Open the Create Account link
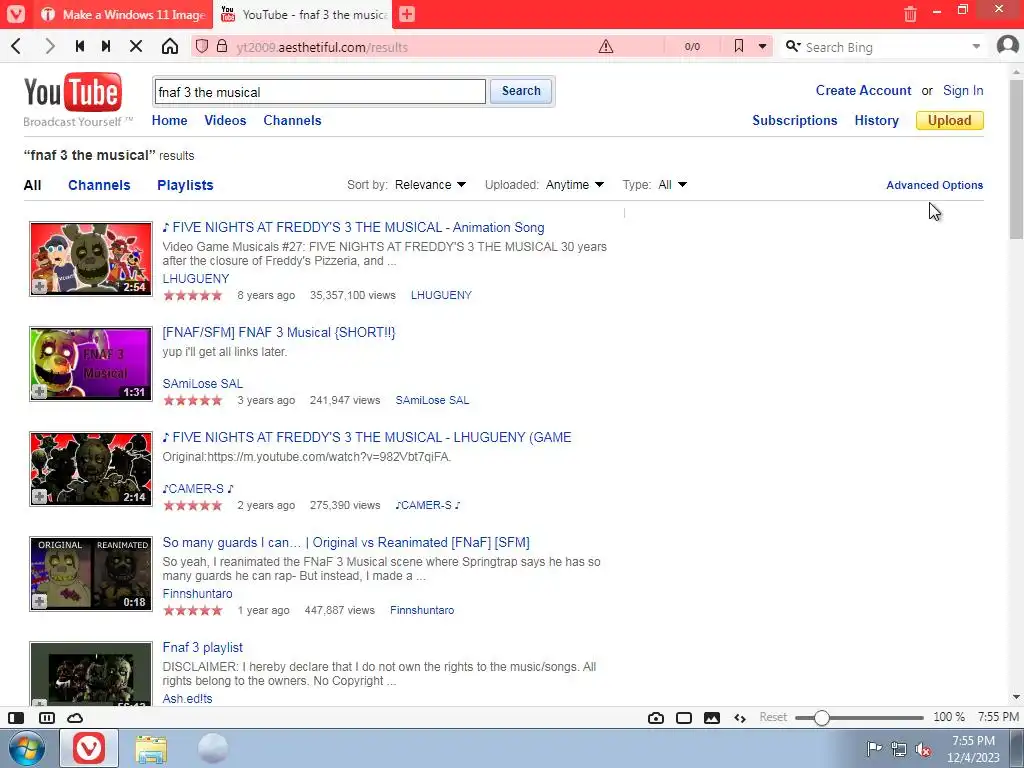The image size is (1024, 768). [x=863, y=91]
